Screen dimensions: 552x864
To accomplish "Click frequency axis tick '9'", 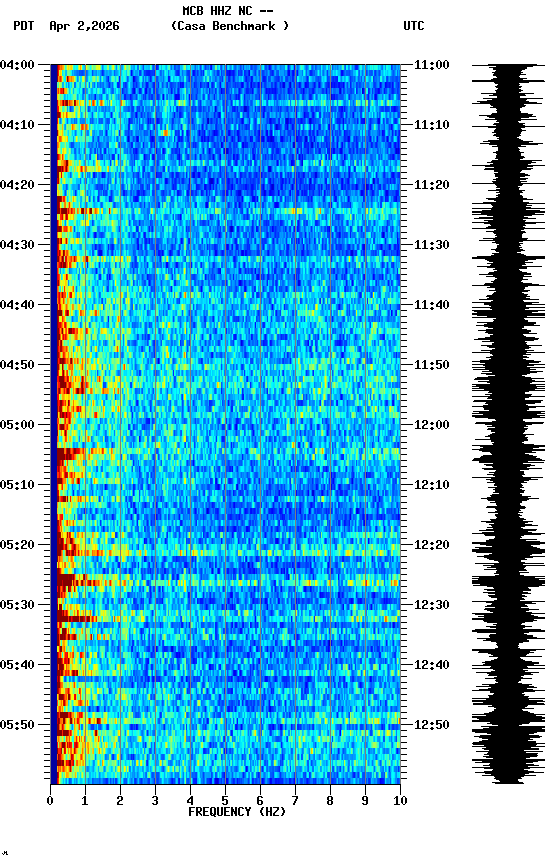I will pos(365,801).
